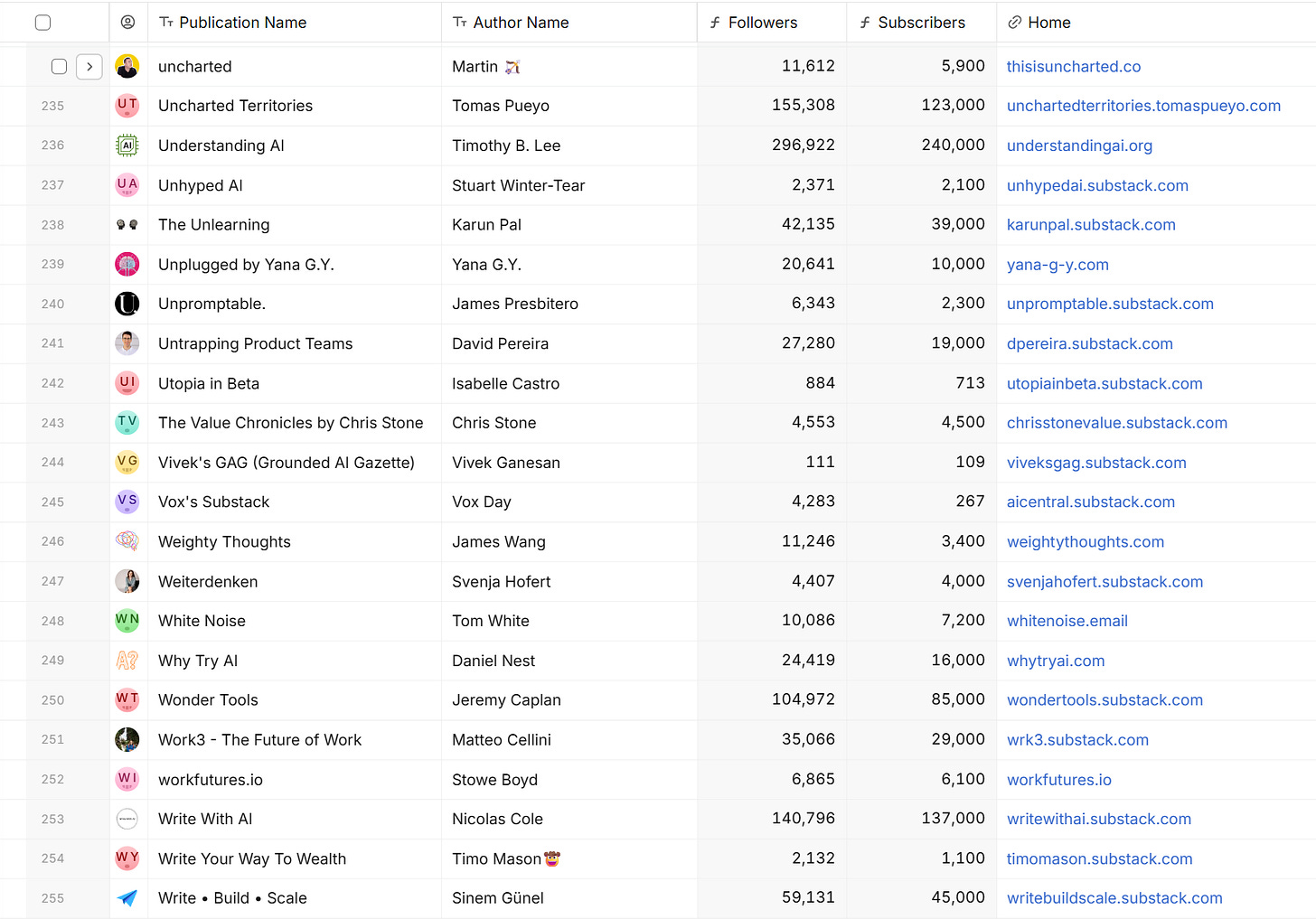Image resolution: width=1316 pixels, height=919 pixels.
Task: Click the 'Isabelle Castro' author cell
Action: 569,383
